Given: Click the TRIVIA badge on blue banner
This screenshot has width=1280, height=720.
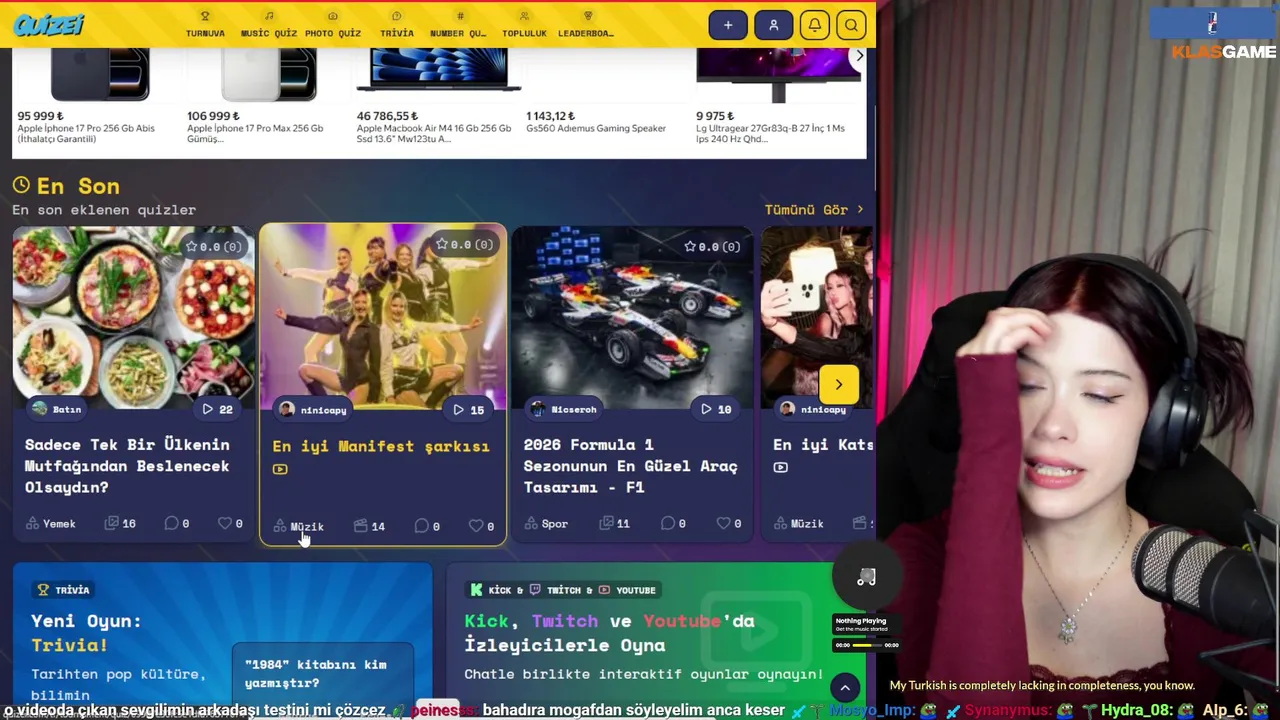Looking at the screenshot, I should (64, 590).
